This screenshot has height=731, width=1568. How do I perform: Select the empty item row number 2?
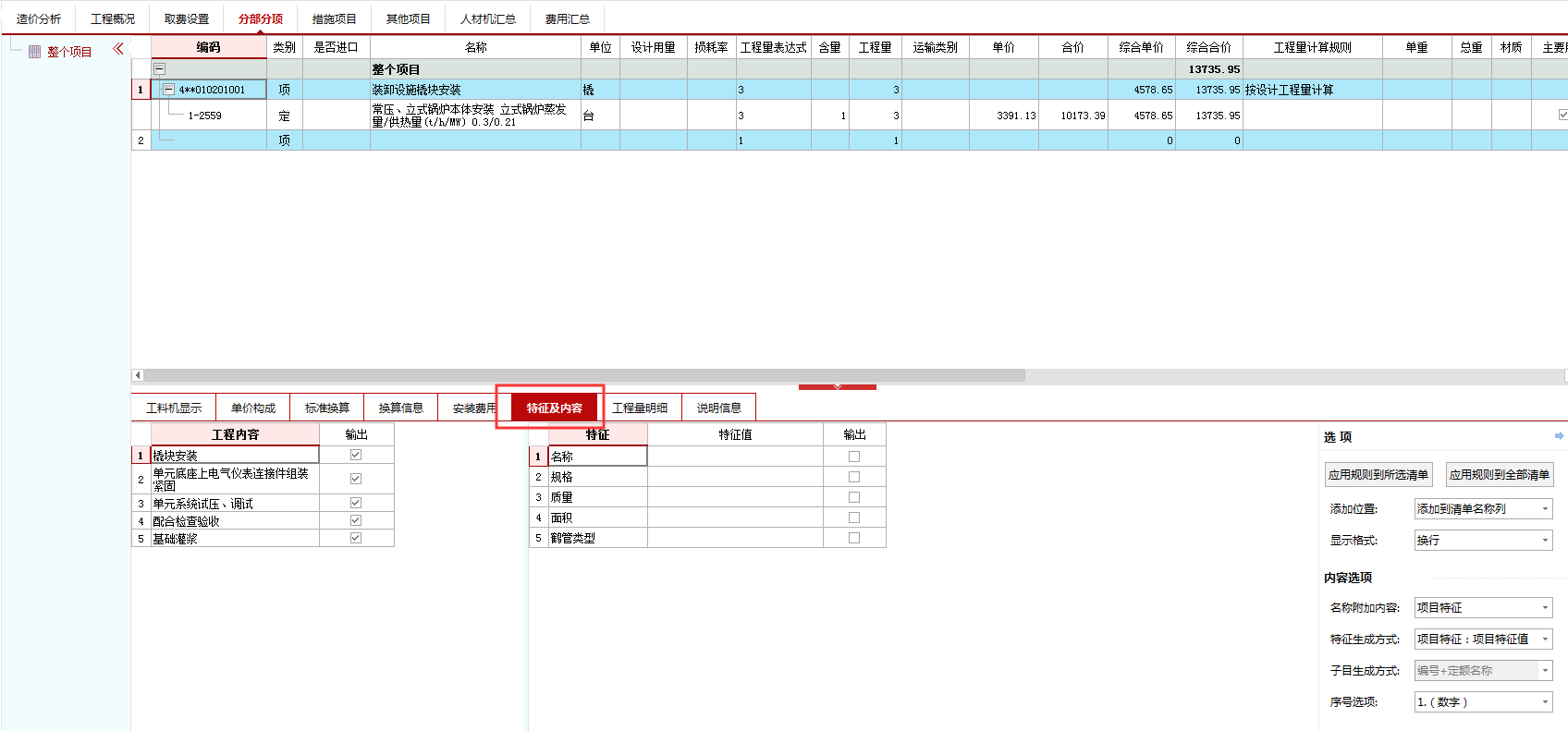coord(141,140)
